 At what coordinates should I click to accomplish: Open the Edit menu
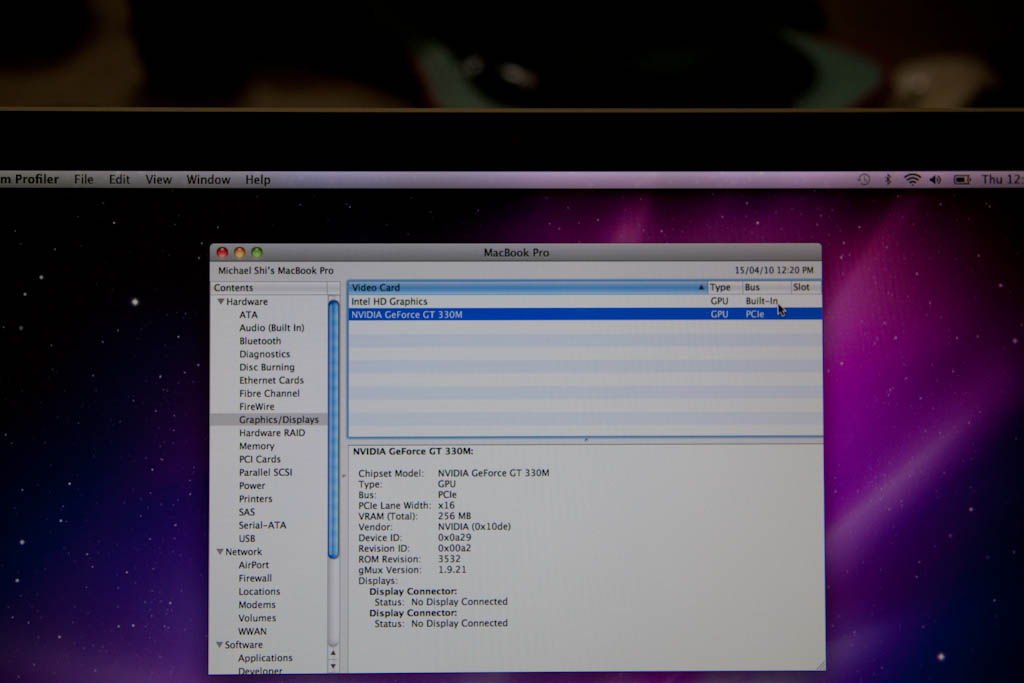119,180
